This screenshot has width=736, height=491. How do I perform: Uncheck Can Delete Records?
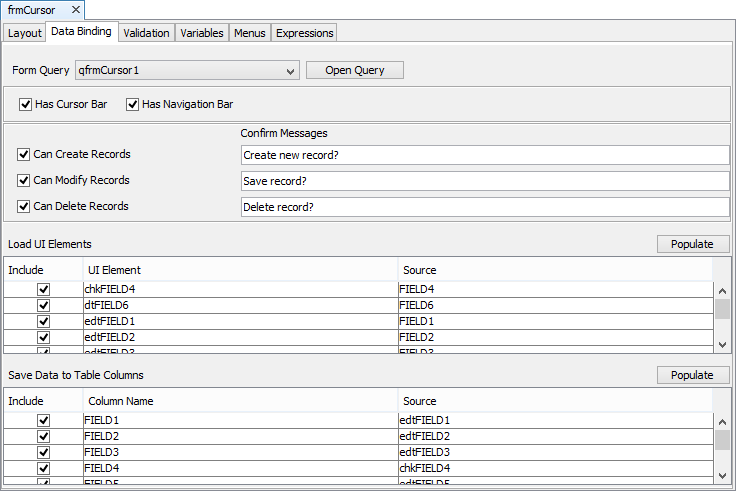[x=24, y=207]
